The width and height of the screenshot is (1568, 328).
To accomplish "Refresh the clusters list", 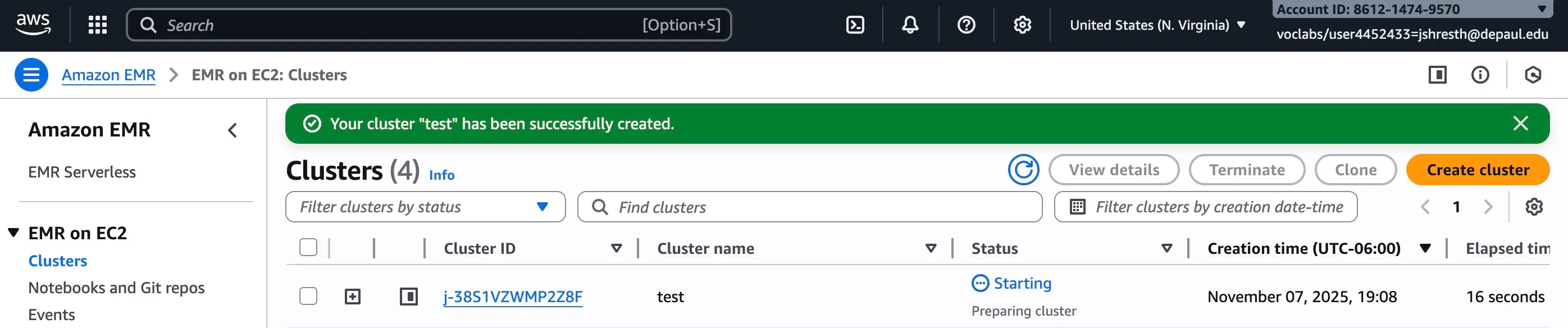I will coord(1023,170).
